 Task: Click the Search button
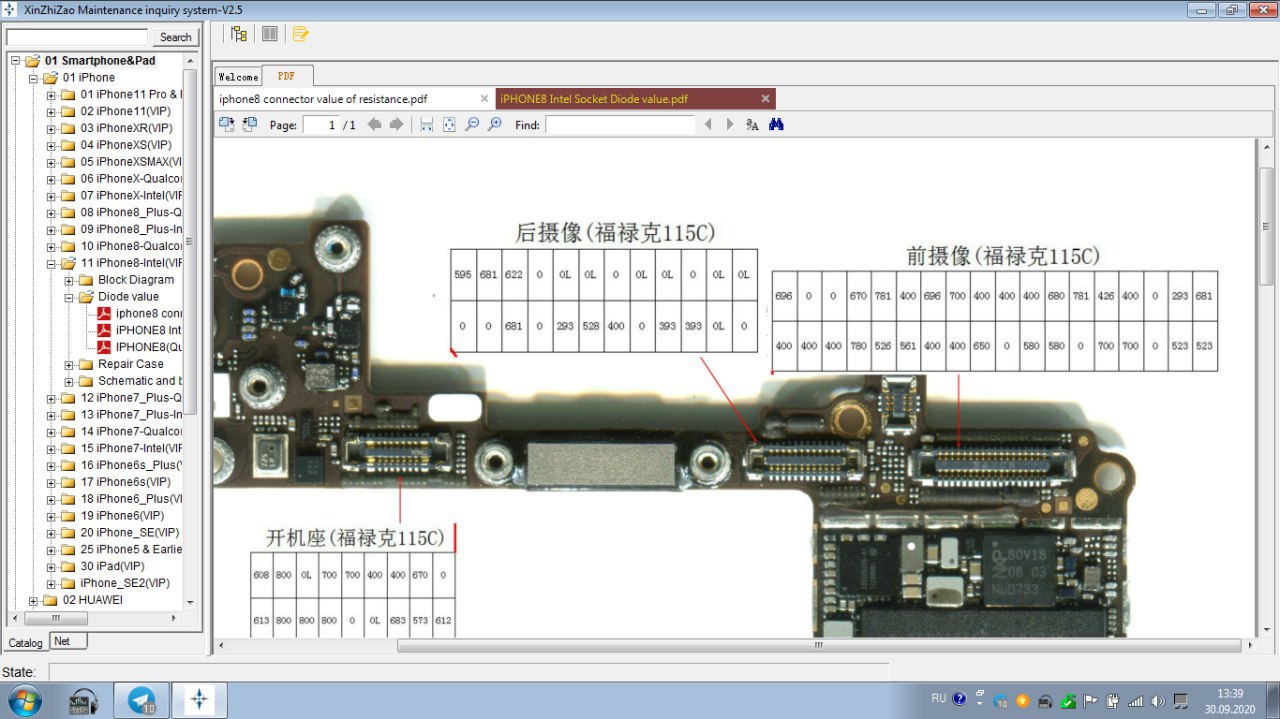175,37
